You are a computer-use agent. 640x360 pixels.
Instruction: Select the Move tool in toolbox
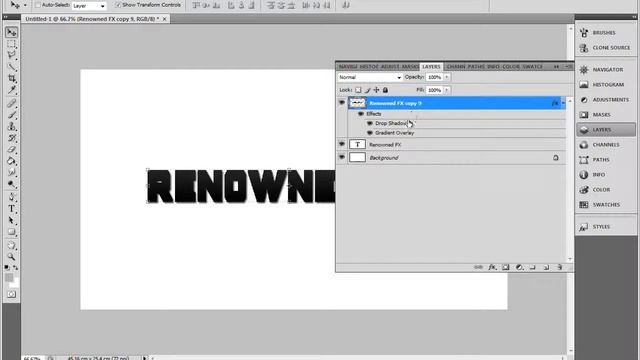point(11,32)
